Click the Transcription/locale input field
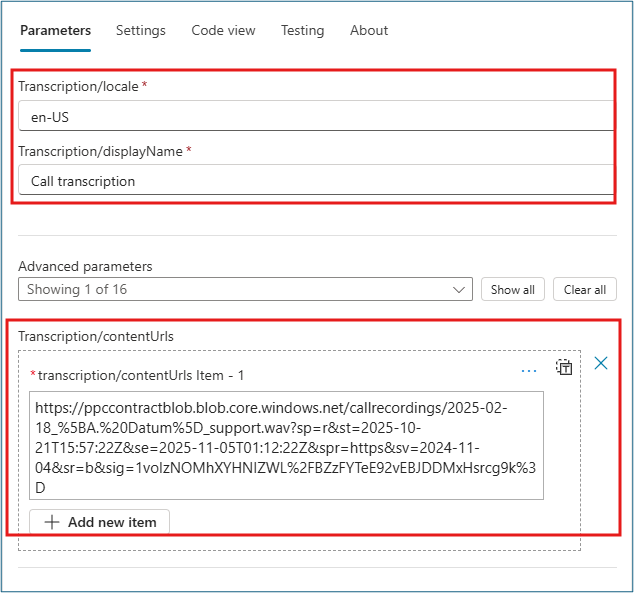634x593 pixels. click(316, 116)
